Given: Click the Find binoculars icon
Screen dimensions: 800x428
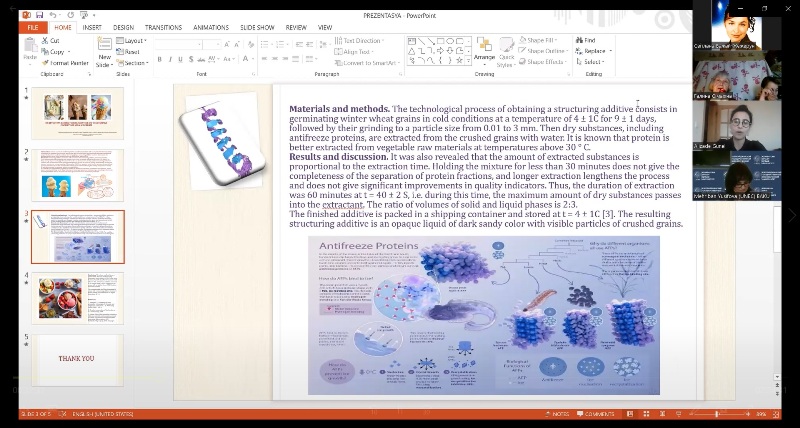Looking at the screenshot, I should tap(577, 40).
